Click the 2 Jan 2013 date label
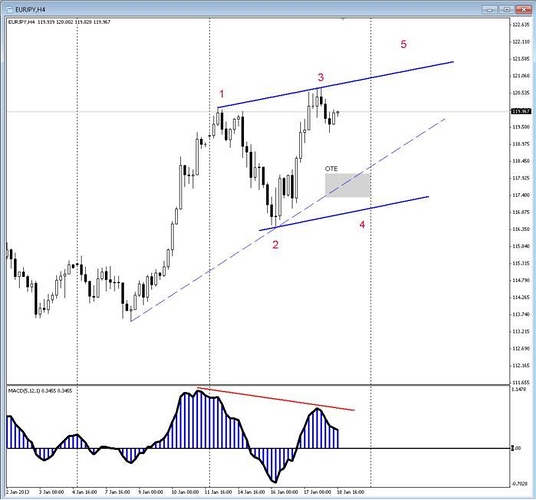Screen dimensions: 536x500 point(18,492)
